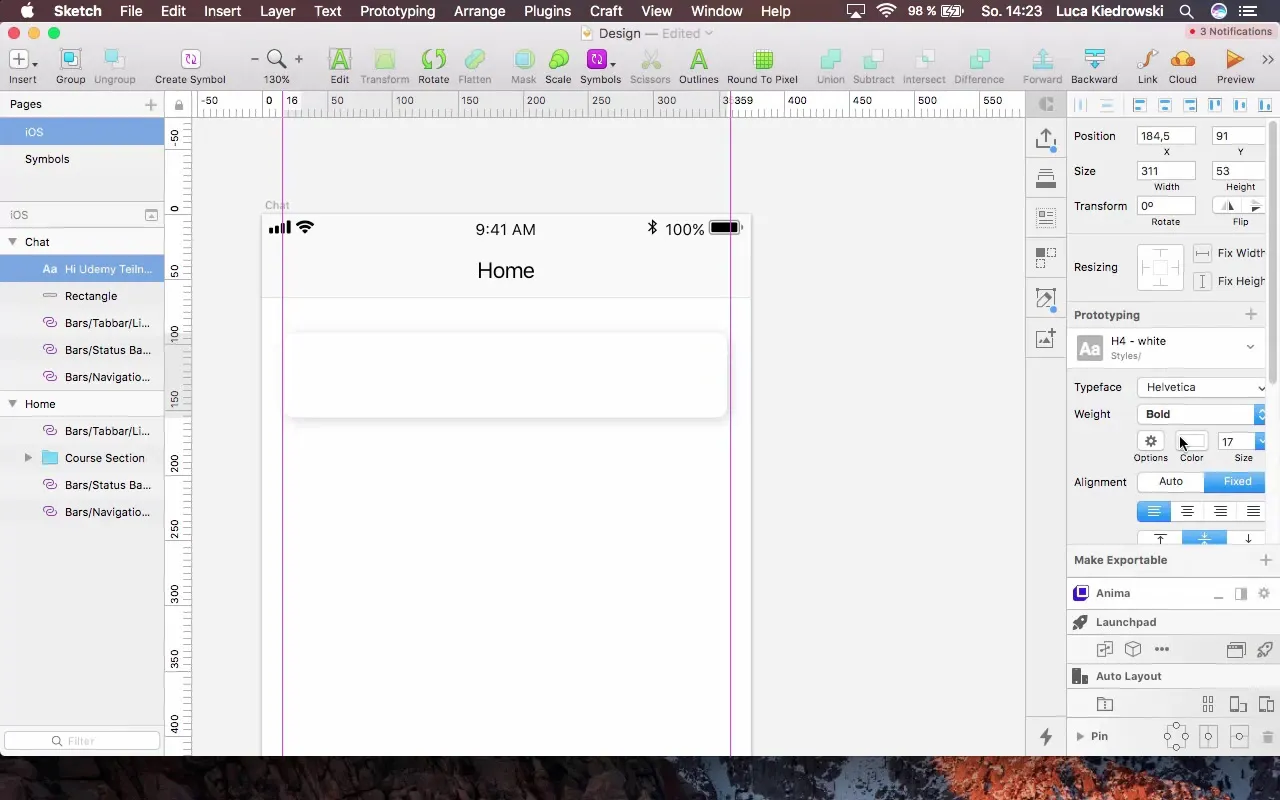The height and width of the screenshot is (800, 1280).
Task: Click the lightning bolt panel icon
Action: click(1046, 737)
